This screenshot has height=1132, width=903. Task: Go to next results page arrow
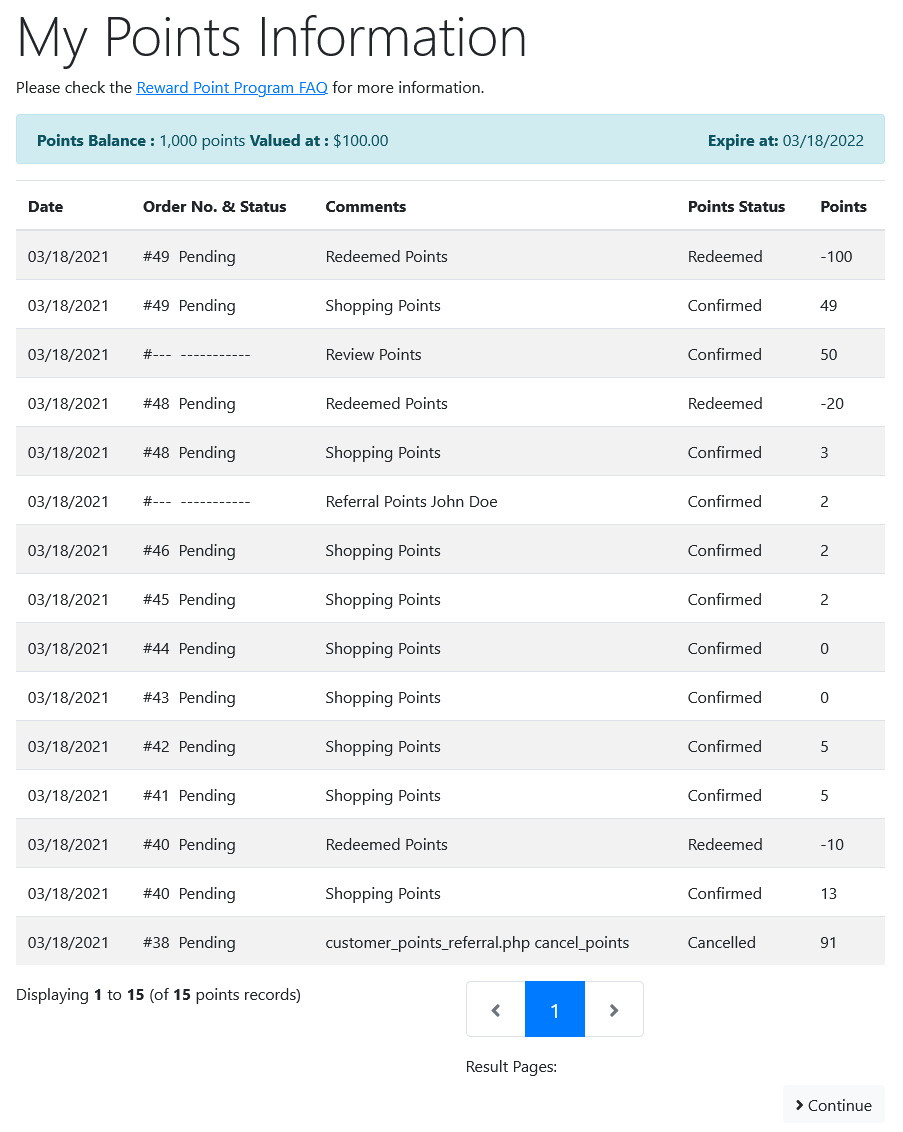pyautogui.click(x=614, y=1009)
